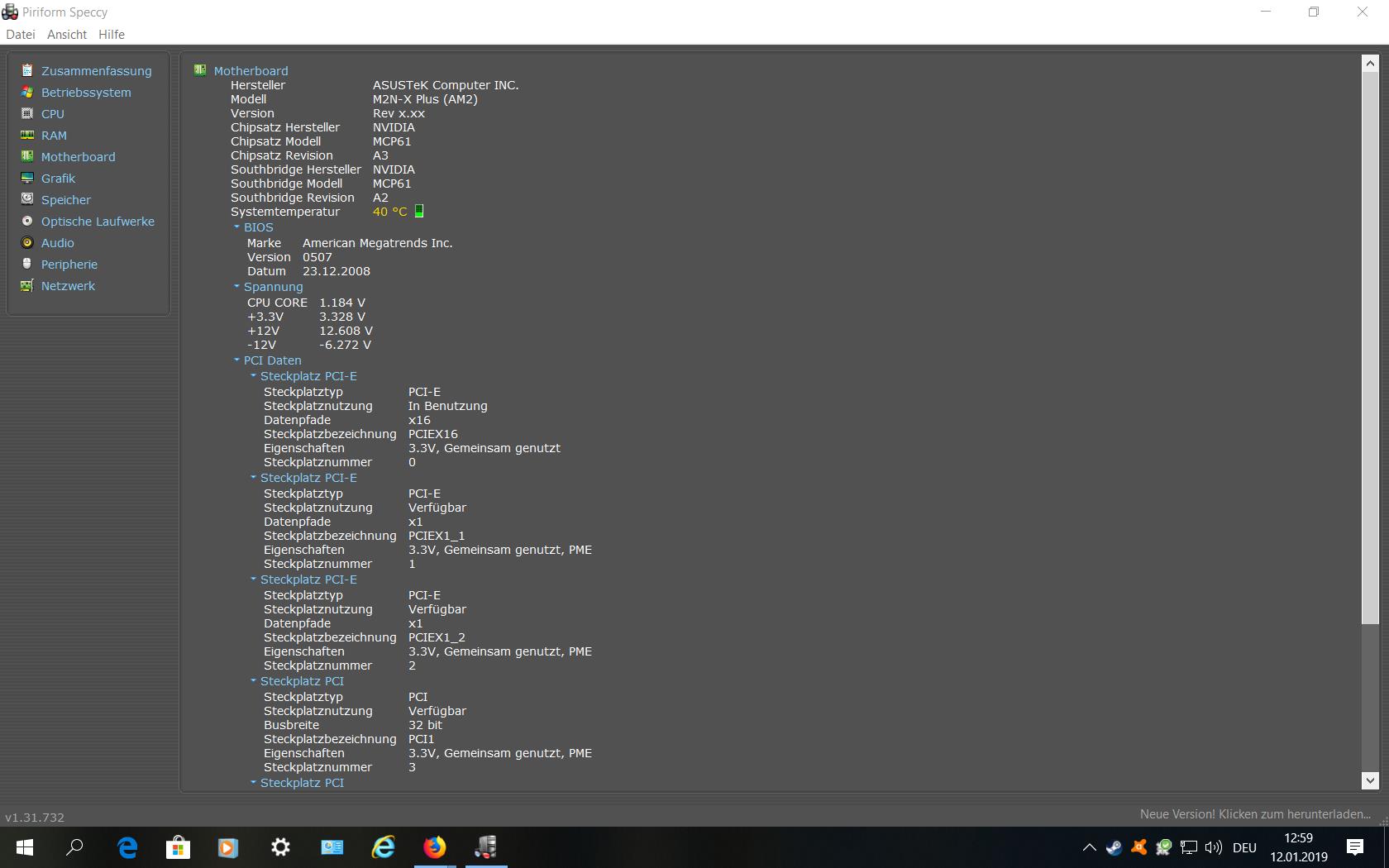Open Microsoft Store from taskbar

pyautogui.click(x=178, y=847)
